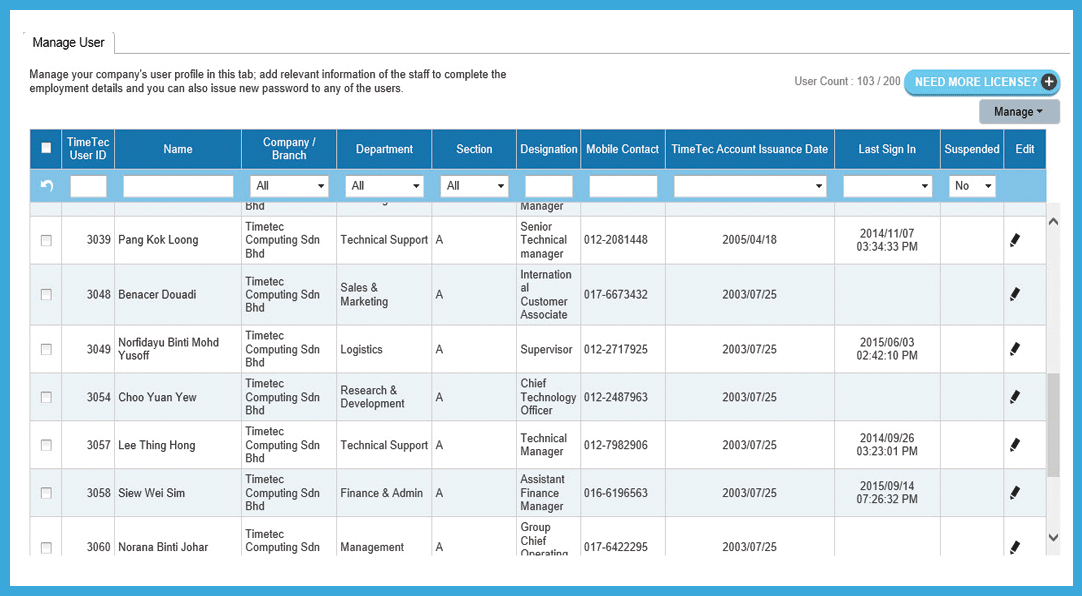Image resolution: width=1082 pixels, height=596 pixels.
Task: Sort by TimeTec User ID column header
Action: click(88, 149)
